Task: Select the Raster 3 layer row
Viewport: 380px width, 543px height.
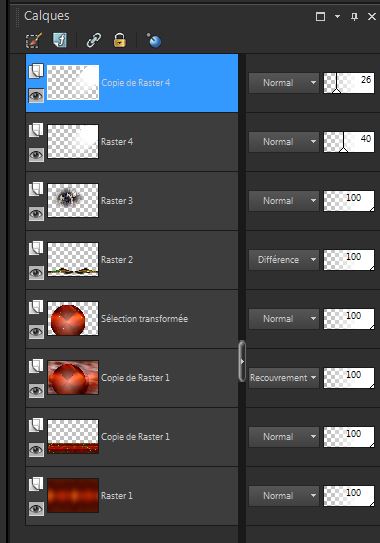Action: click(x=132, y=201)
